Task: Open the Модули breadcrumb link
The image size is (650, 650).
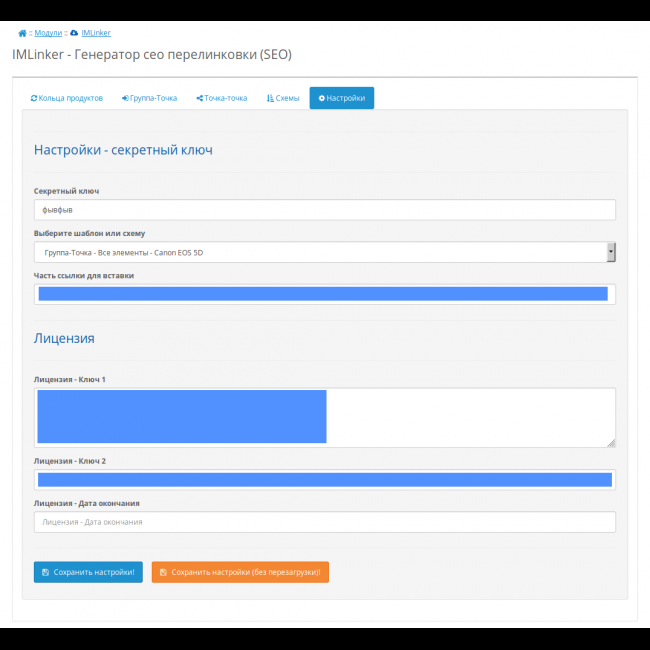Action: coord(48,33)
